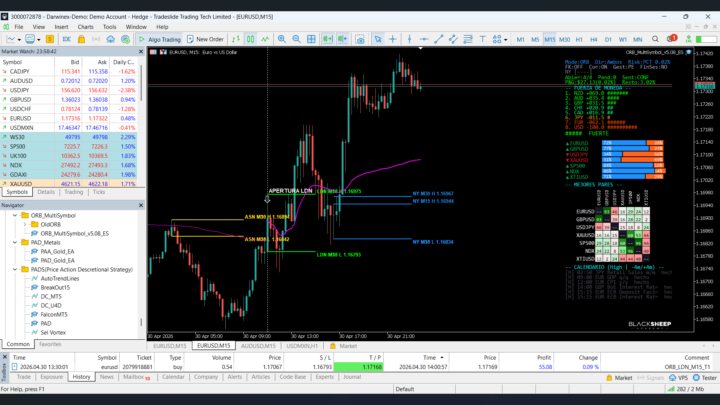Select ORB_MultiSymbol_v5.08_ES expert in Navigator
720x405 pixels.
[74, 233]
